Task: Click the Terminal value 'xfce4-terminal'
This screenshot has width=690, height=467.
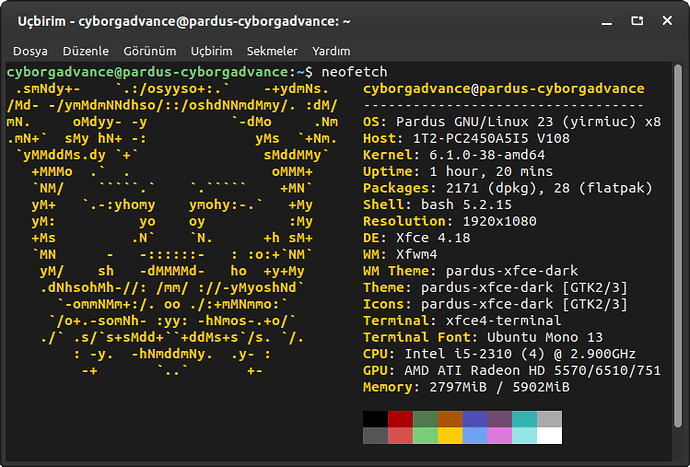Action: point(503,320)
